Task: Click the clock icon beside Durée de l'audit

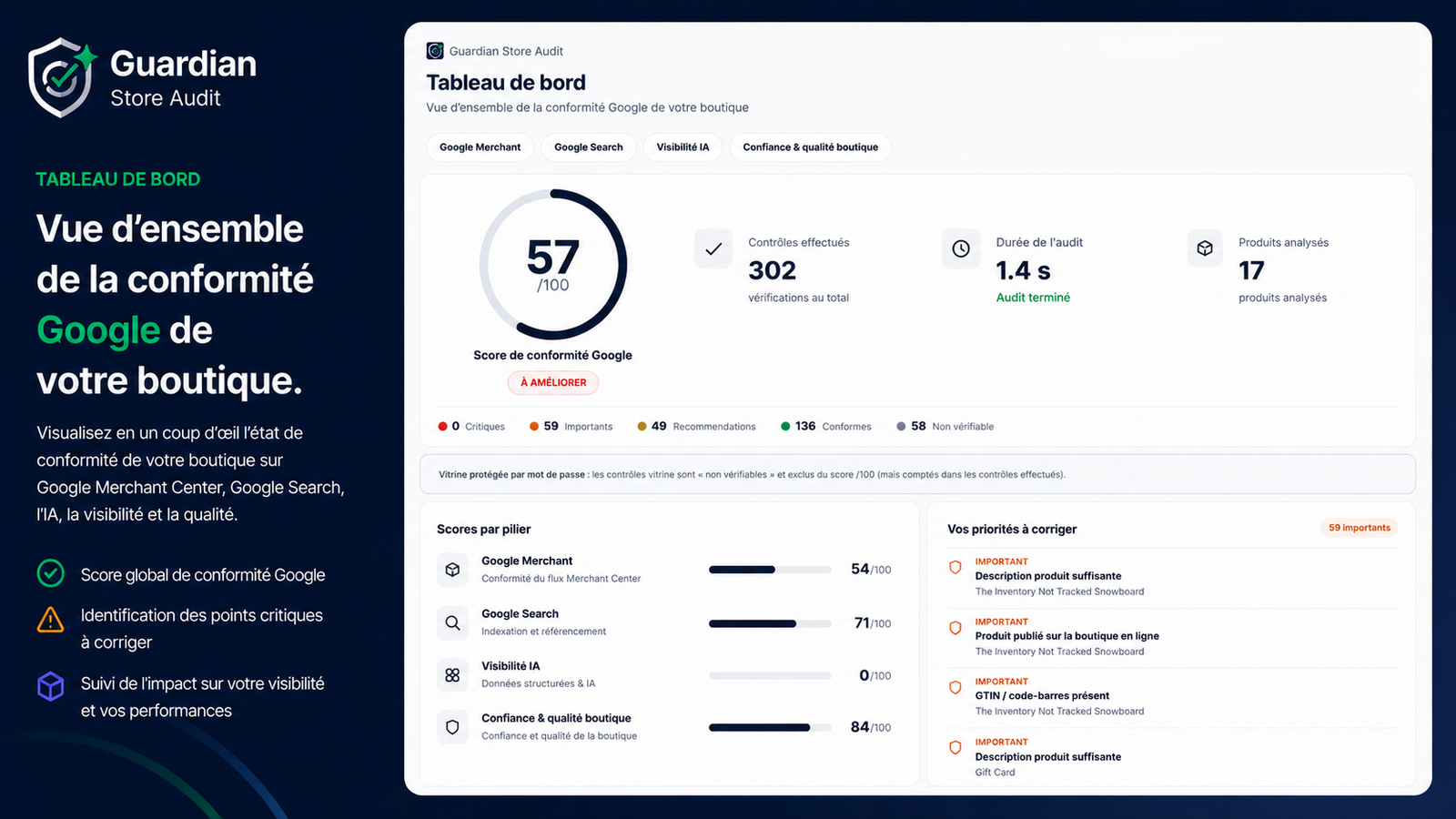Action: pos(961,248)
